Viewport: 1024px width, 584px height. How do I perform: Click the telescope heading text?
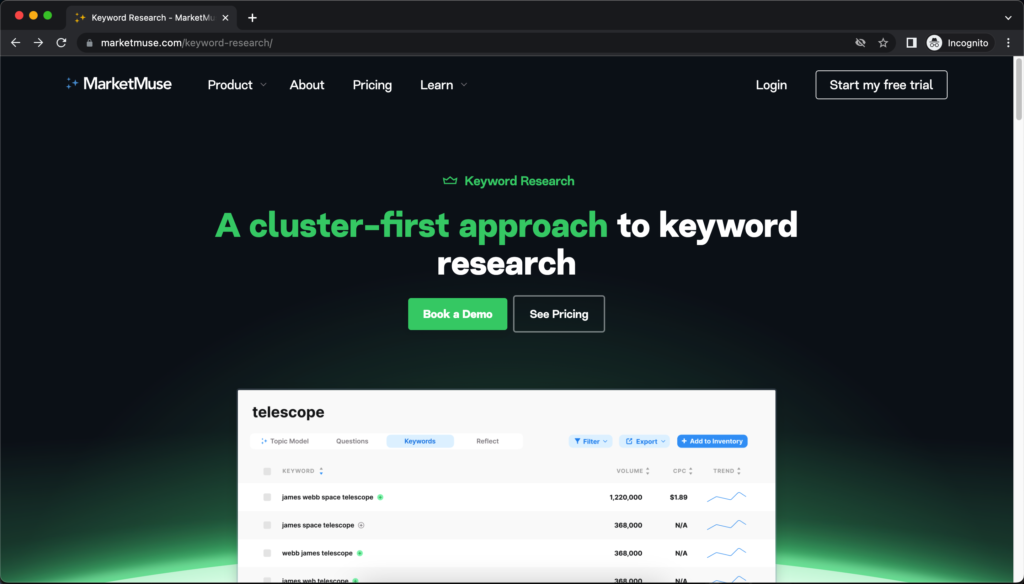pyautogui.click(x=288, y=412)
